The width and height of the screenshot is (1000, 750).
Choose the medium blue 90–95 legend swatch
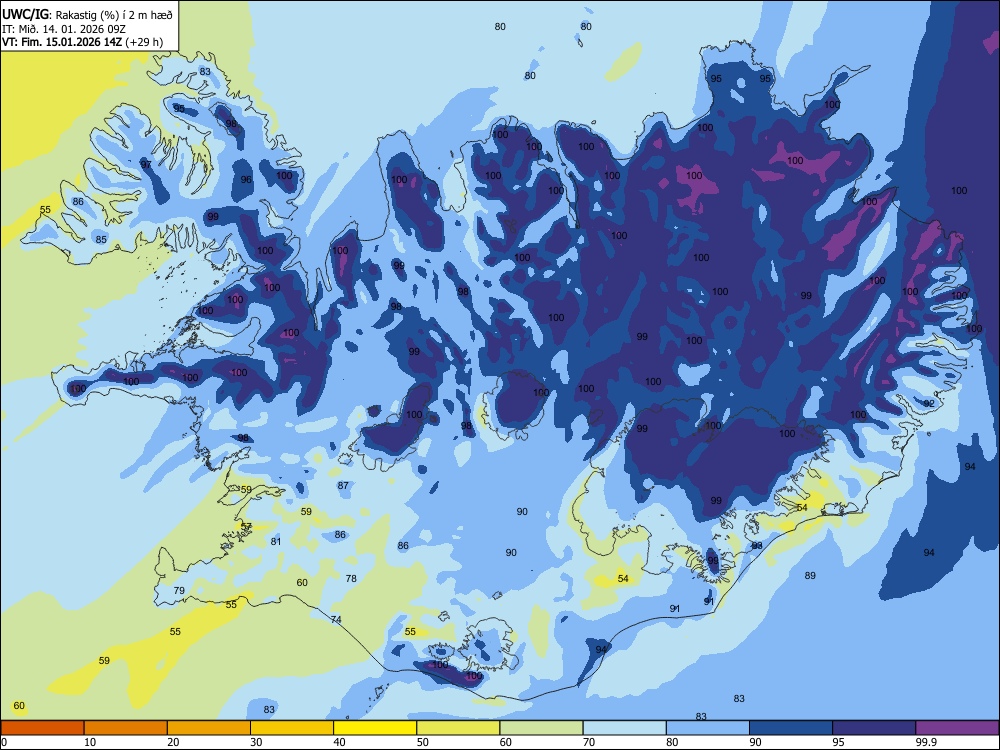[791, 728]
